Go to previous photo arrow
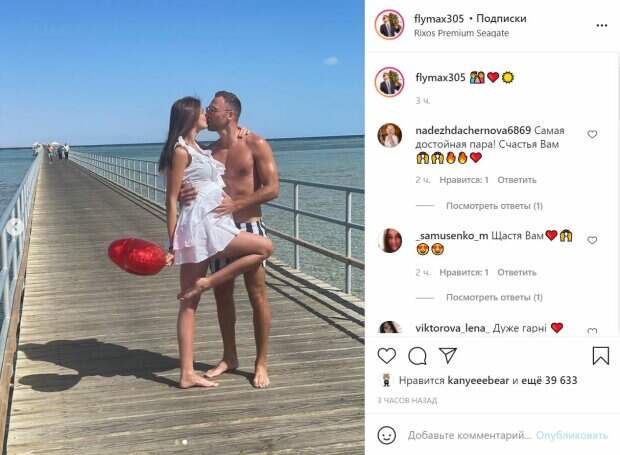The height and width of the screenshot is (455, 620). tap(15, 228)
